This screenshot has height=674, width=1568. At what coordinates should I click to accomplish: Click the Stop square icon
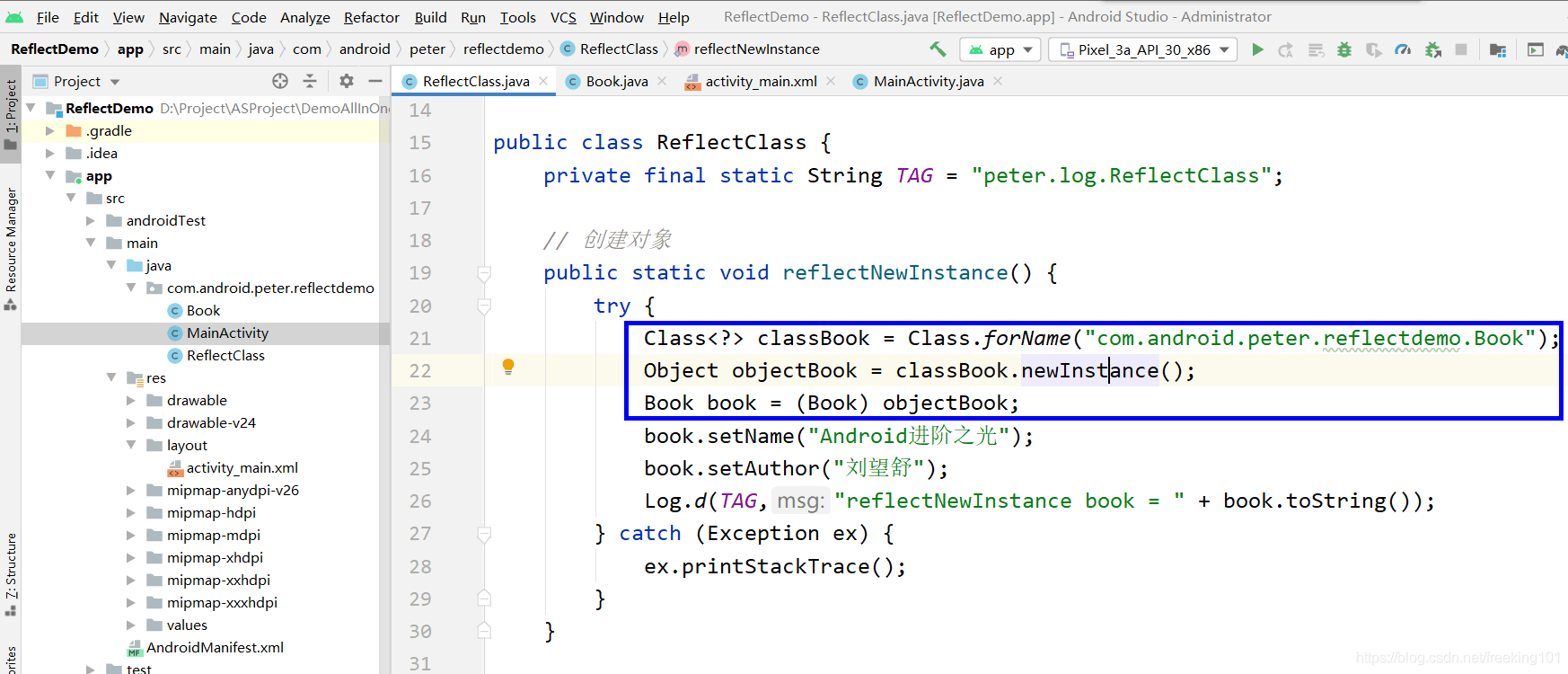[1461, 49]
